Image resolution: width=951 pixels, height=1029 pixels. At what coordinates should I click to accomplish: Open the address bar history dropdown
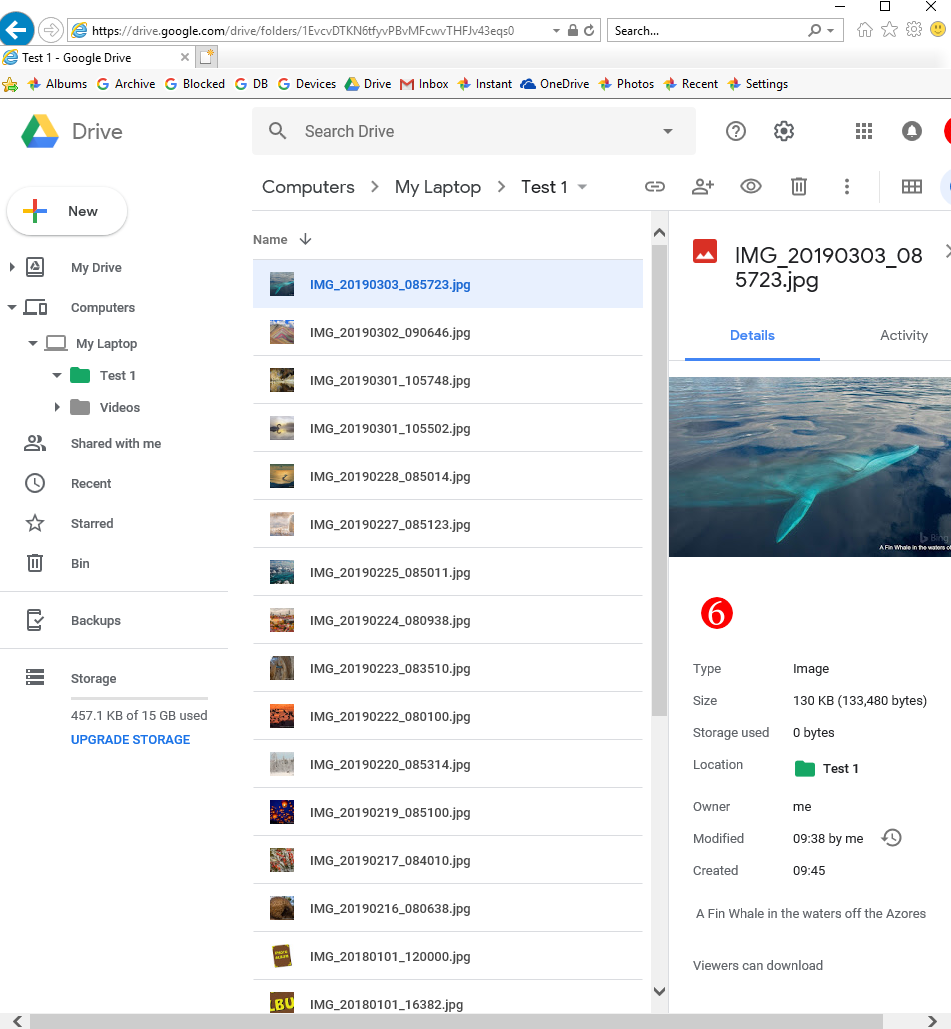tap(557, 31)
